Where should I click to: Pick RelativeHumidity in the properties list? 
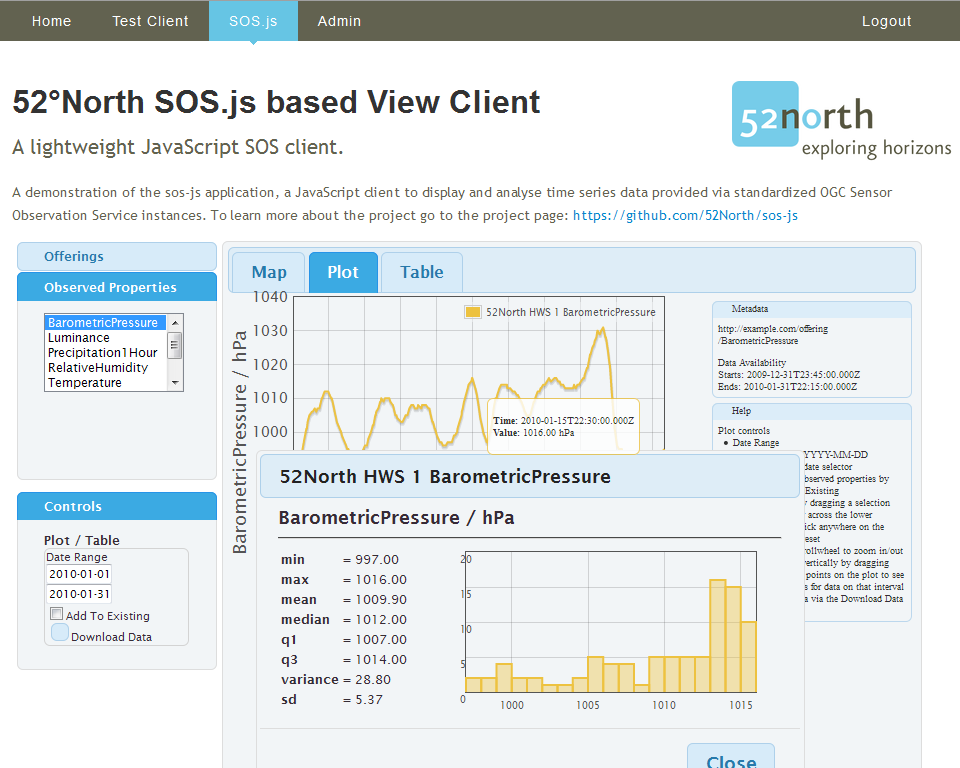105,367
